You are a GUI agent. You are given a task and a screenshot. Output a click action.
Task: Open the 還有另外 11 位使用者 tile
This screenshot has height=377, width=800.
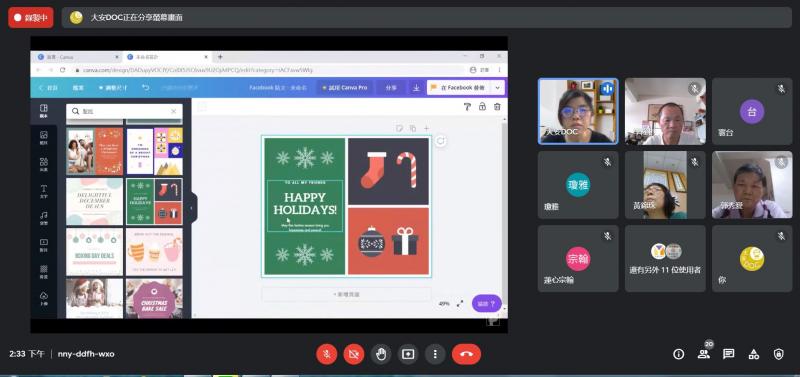(x=665, y=259)
